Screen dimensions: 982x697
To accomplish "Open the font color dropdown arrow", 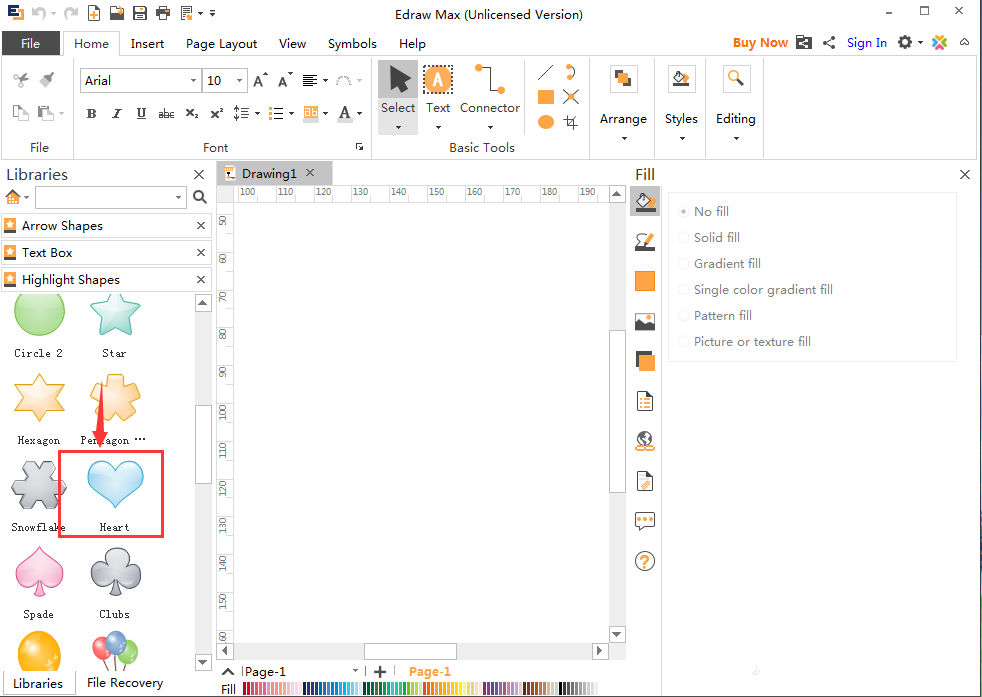I will (359, 113).
